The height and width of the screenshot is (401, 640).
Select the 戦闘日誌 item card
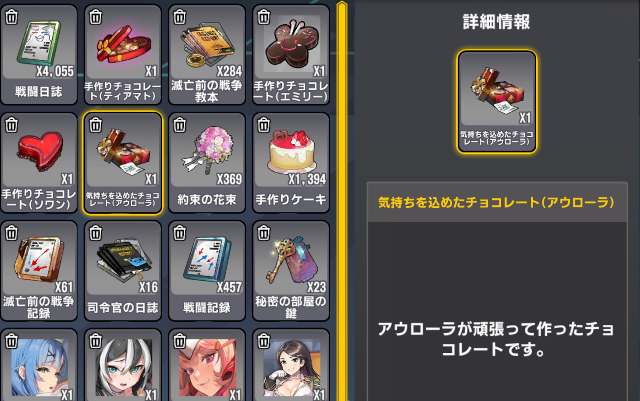(x=39, y=54)
